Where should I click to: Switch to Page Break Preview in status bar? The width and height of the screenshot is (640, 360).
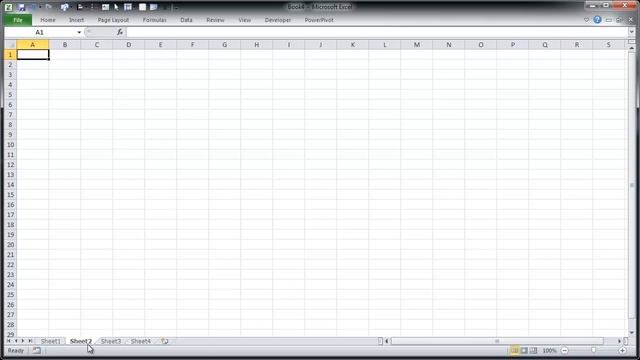533,350
